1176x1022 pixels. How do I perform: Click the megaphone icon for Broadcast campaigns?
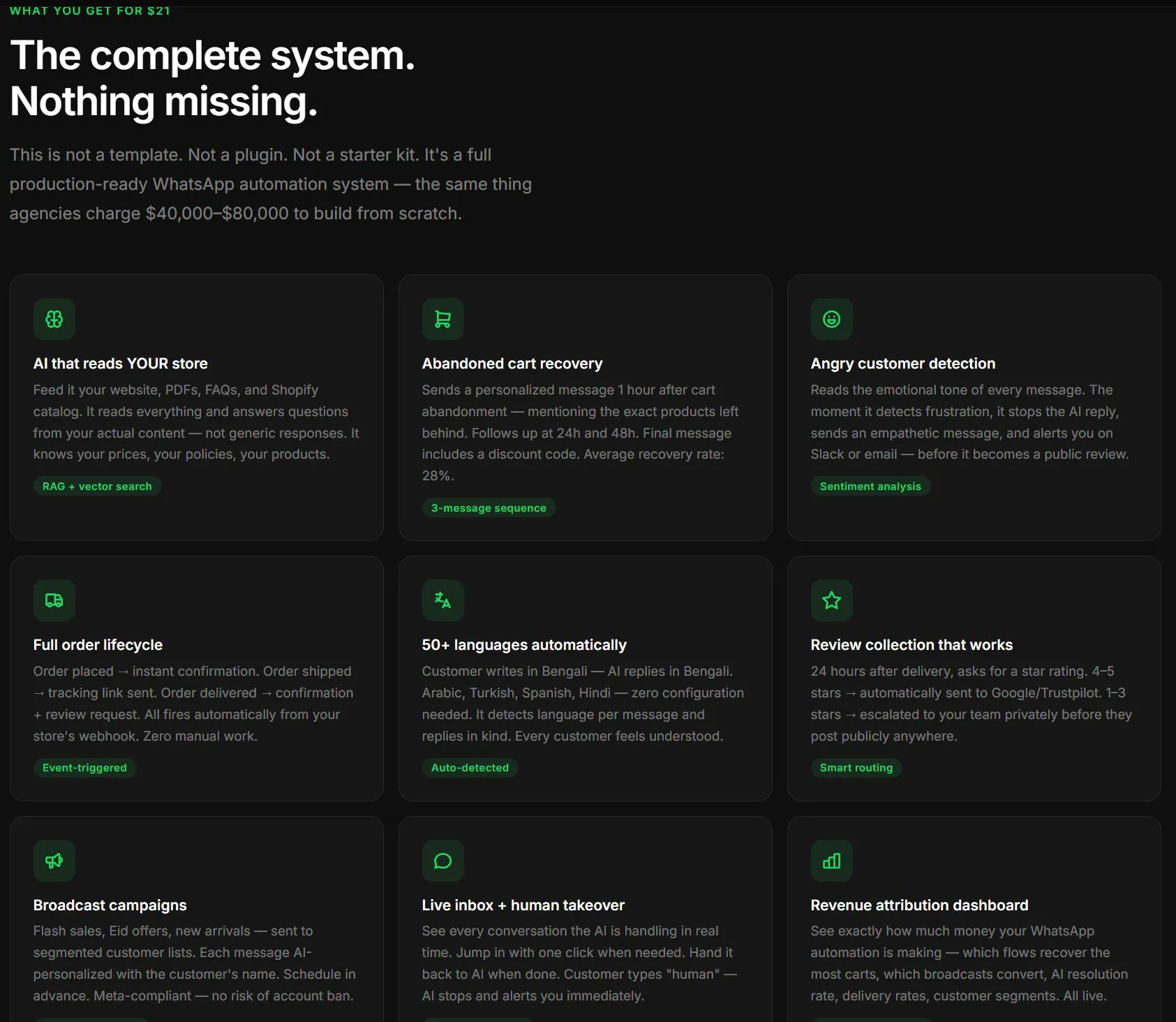[x=54, y=861]
